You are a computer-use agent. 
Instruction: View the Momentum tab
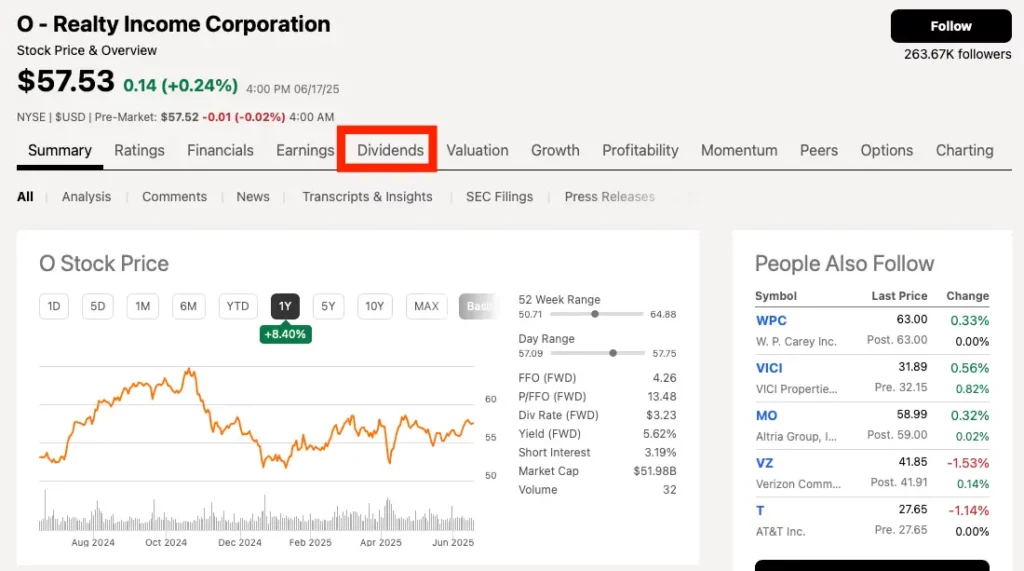coord(739,150)
